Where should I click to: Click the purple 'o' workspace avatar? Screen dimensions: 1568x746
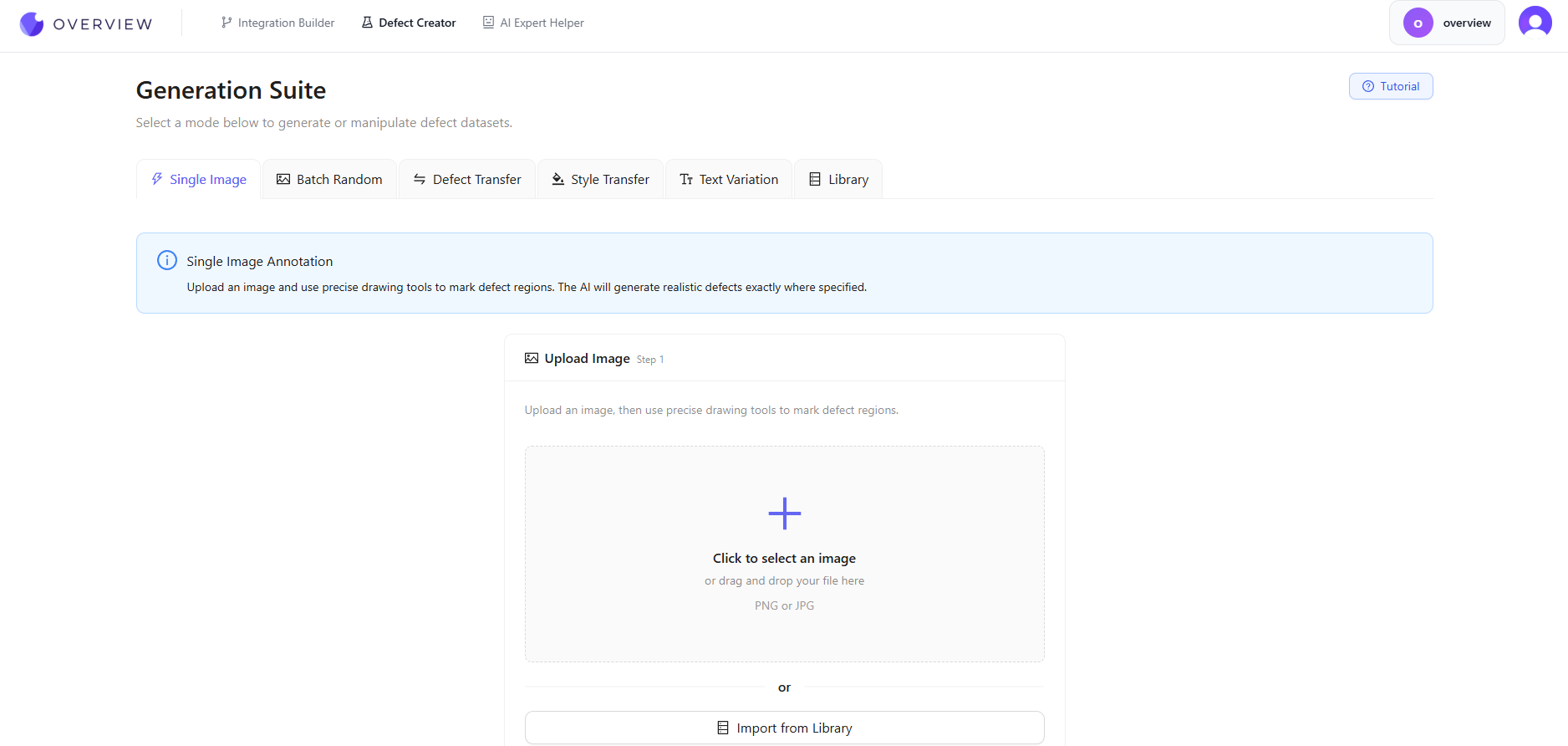click(x=1418, y=23)
